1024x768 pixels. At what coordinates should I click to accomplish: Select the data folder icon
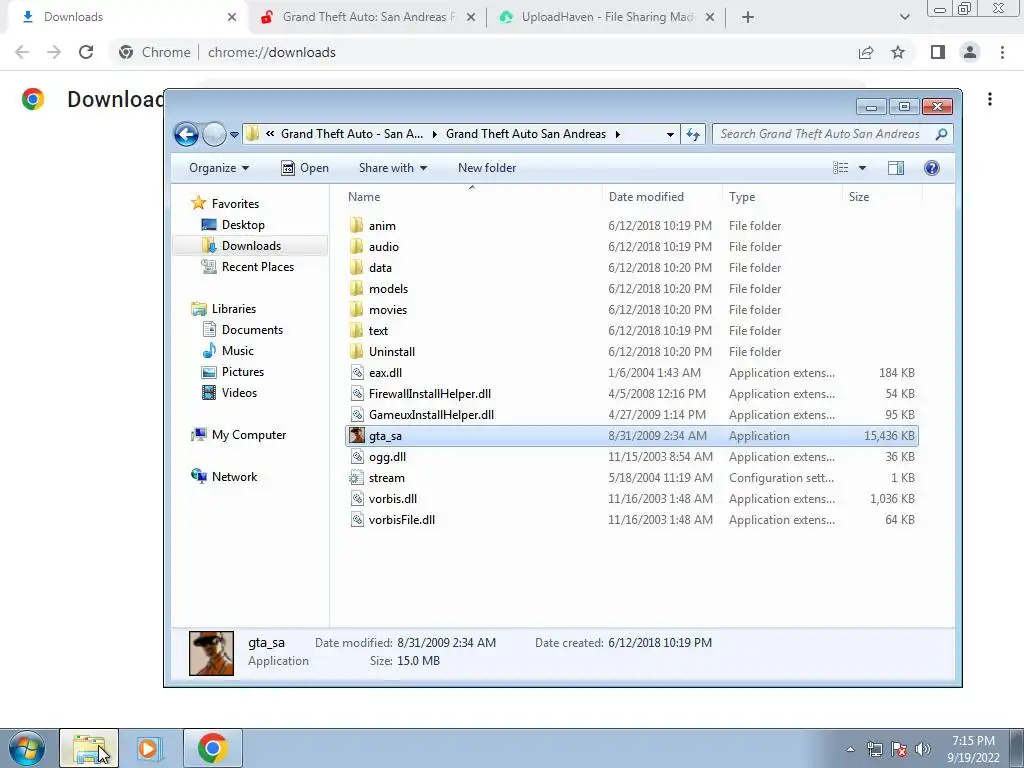click(357, 268)
